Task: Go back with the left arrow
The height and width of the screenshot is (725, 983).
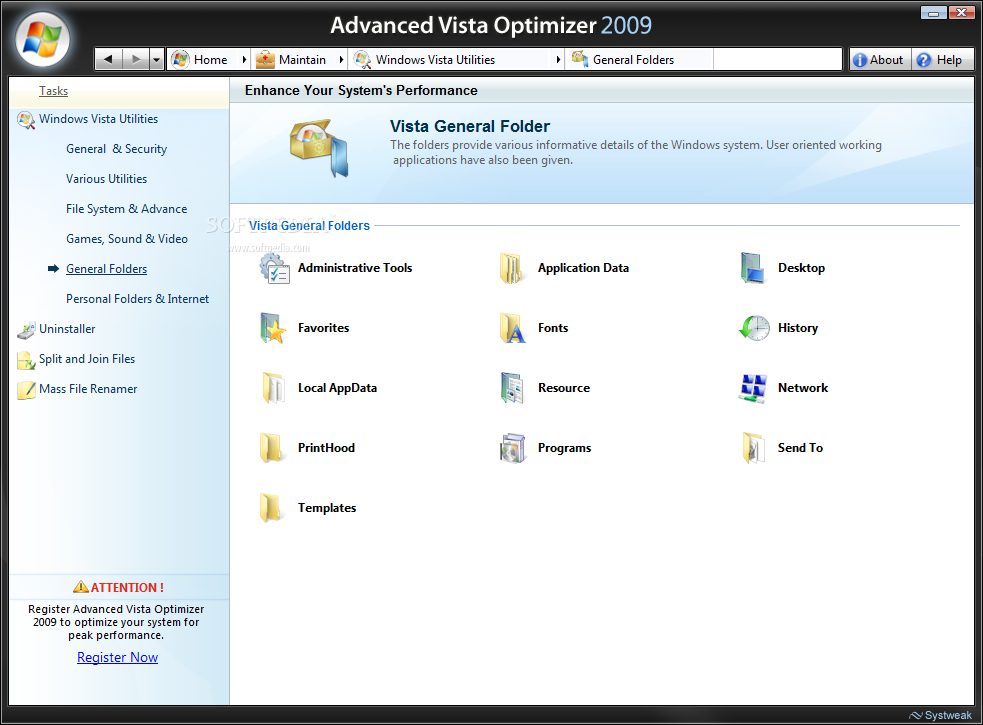Action: click(108, 60)
